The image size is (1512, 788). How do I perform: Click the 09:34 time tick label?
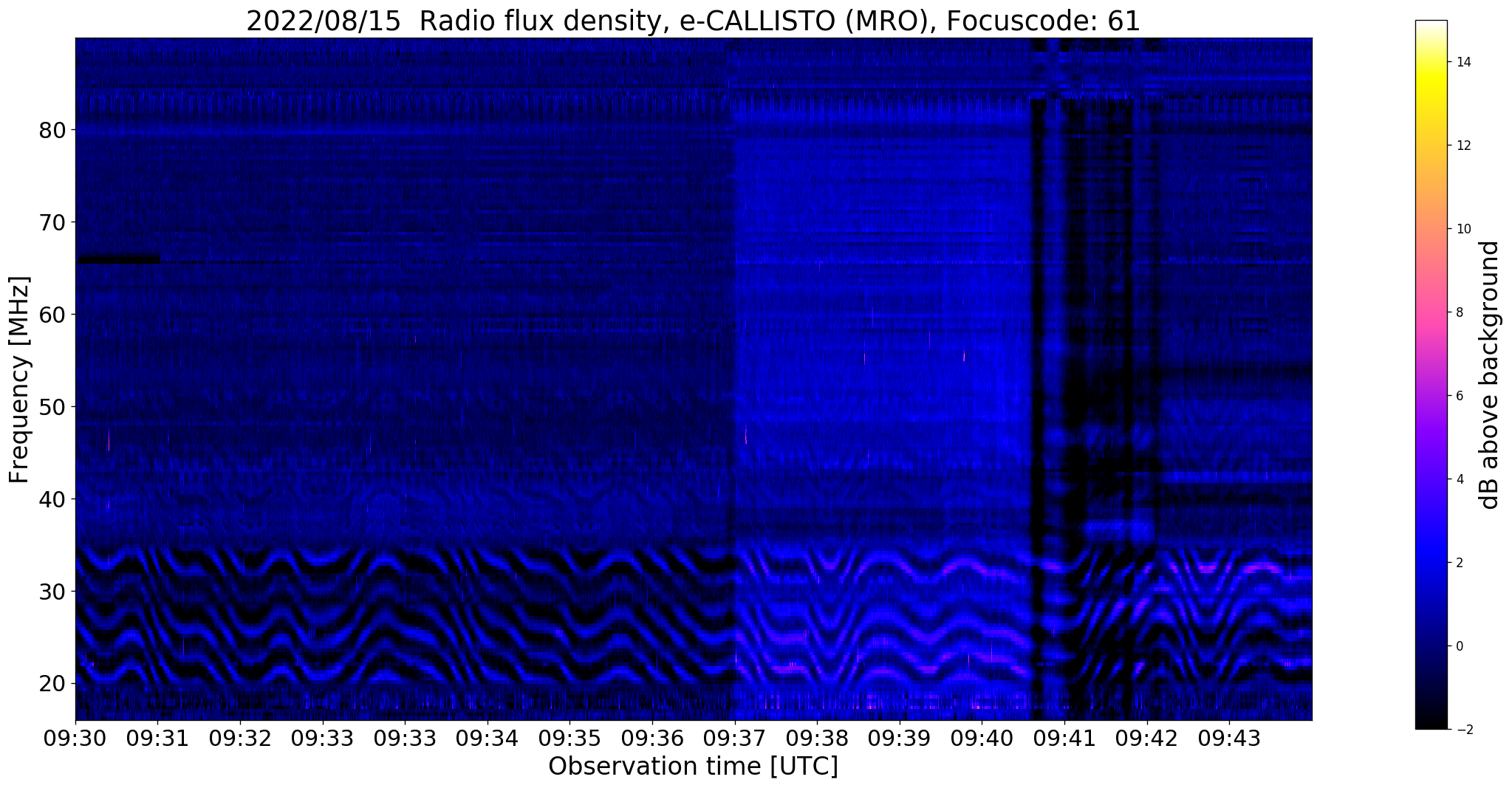(487, 738)
